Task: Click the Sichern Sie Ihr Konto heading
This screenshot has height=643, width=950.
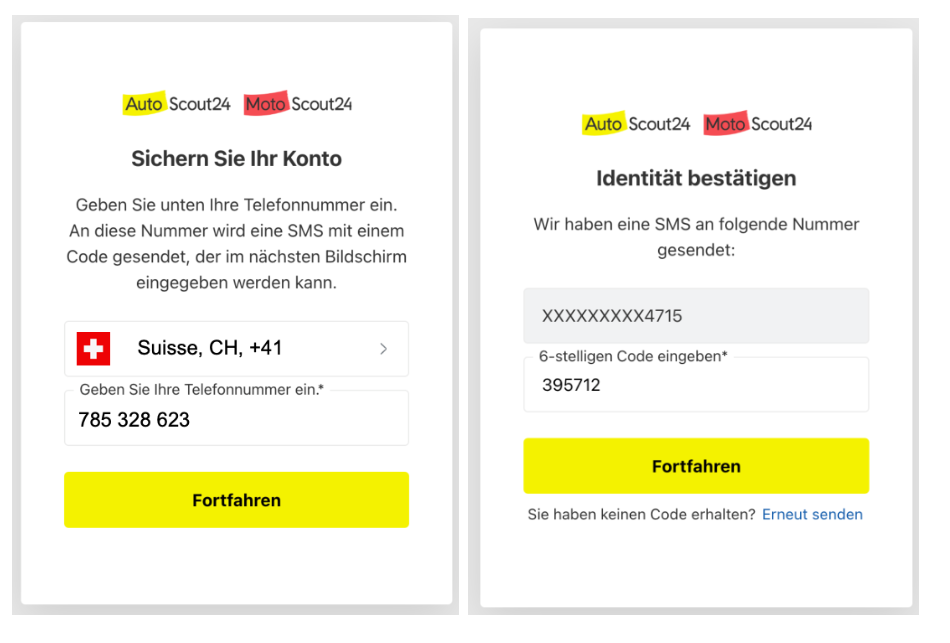Action: tap(236, 159)
